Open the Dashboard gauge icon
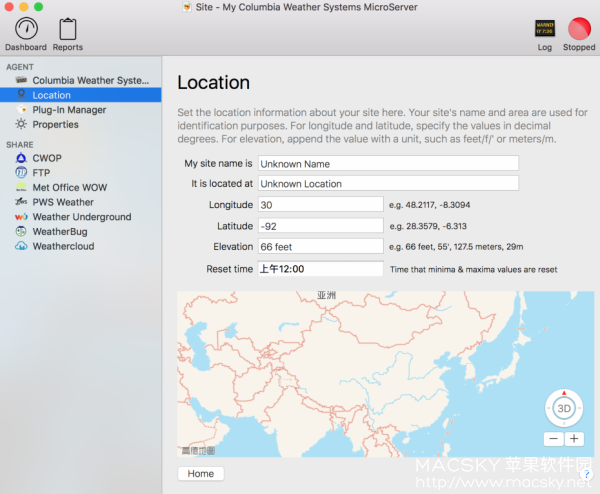 click(26, 28)
